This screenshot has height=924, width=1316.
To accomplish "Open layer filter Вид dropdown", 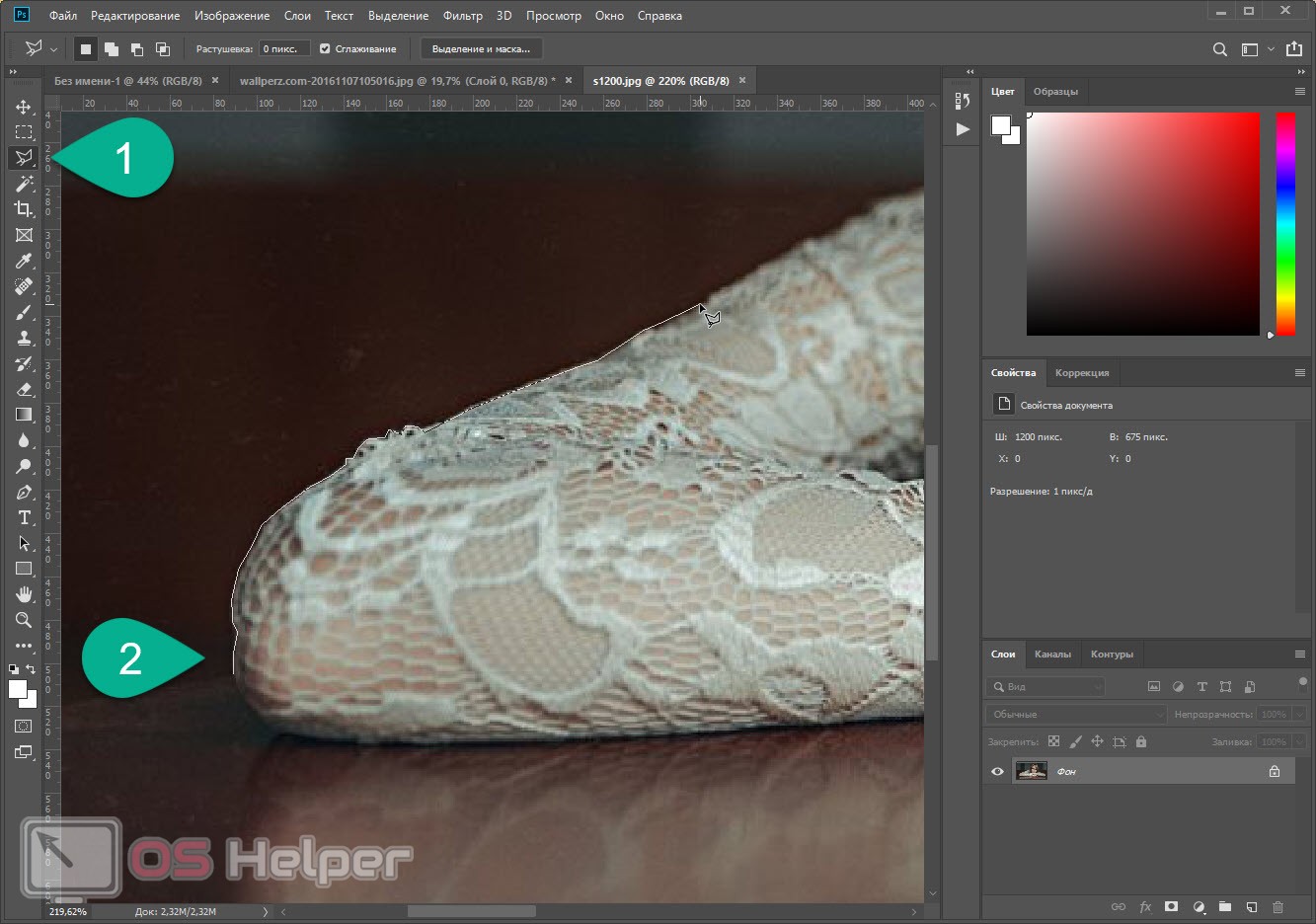I will [1046, 686].
